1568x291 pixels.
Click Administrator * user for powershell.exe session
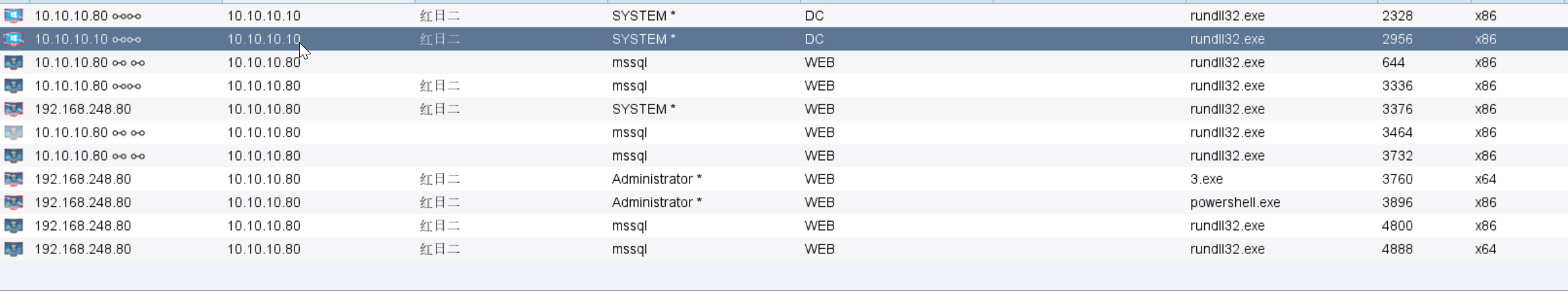656,202
